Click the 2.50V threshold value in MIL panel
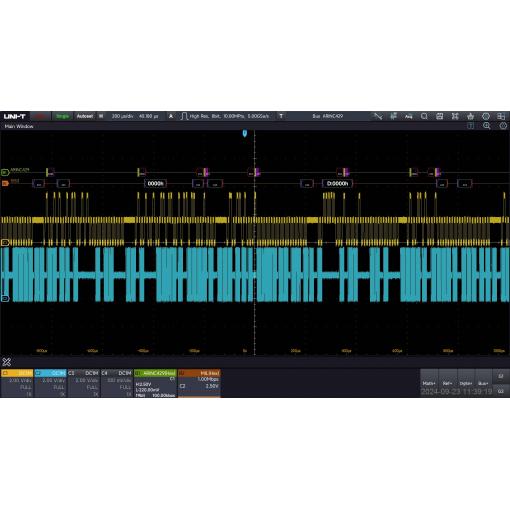The width and height of the screenshot is (510, 510). pyautogui.click(x=212, y=386)
